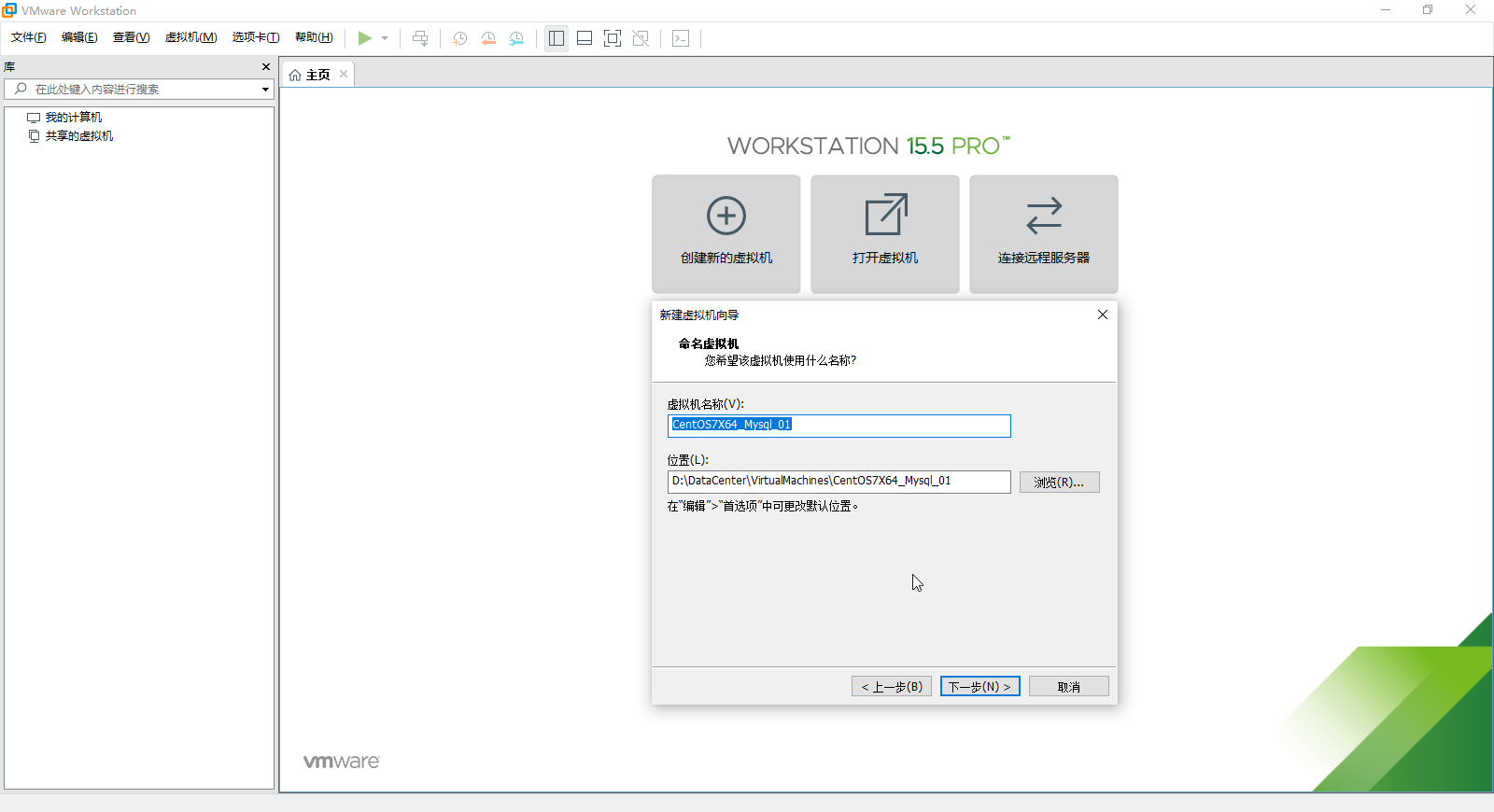Click the send Ctrl+Alt+Del toolbar icon
This screenshot has height=812, width=1494.
420,38
